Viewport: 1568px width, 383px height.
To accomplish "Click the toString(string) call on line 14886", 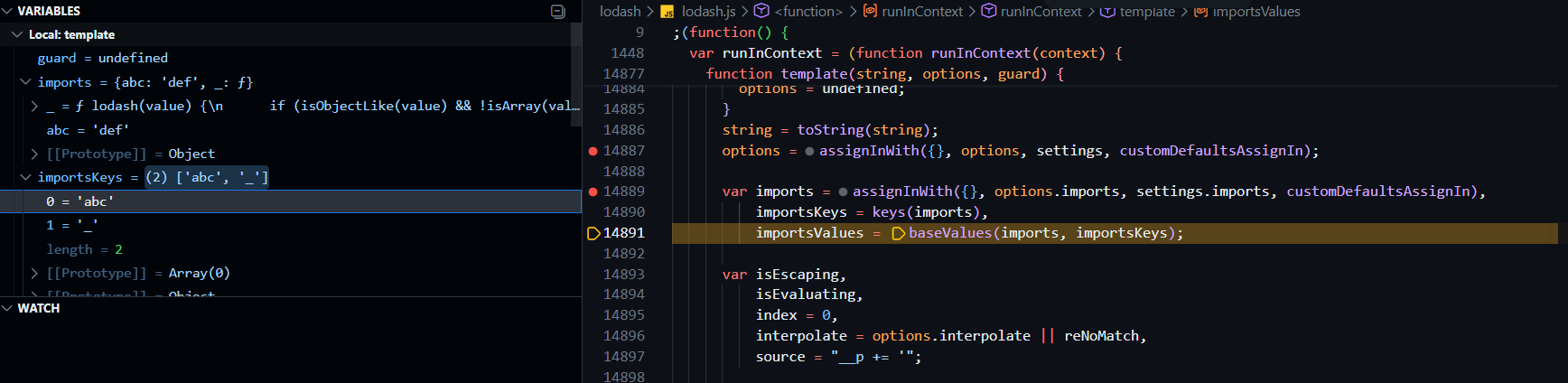I will [x=863, y=130].
